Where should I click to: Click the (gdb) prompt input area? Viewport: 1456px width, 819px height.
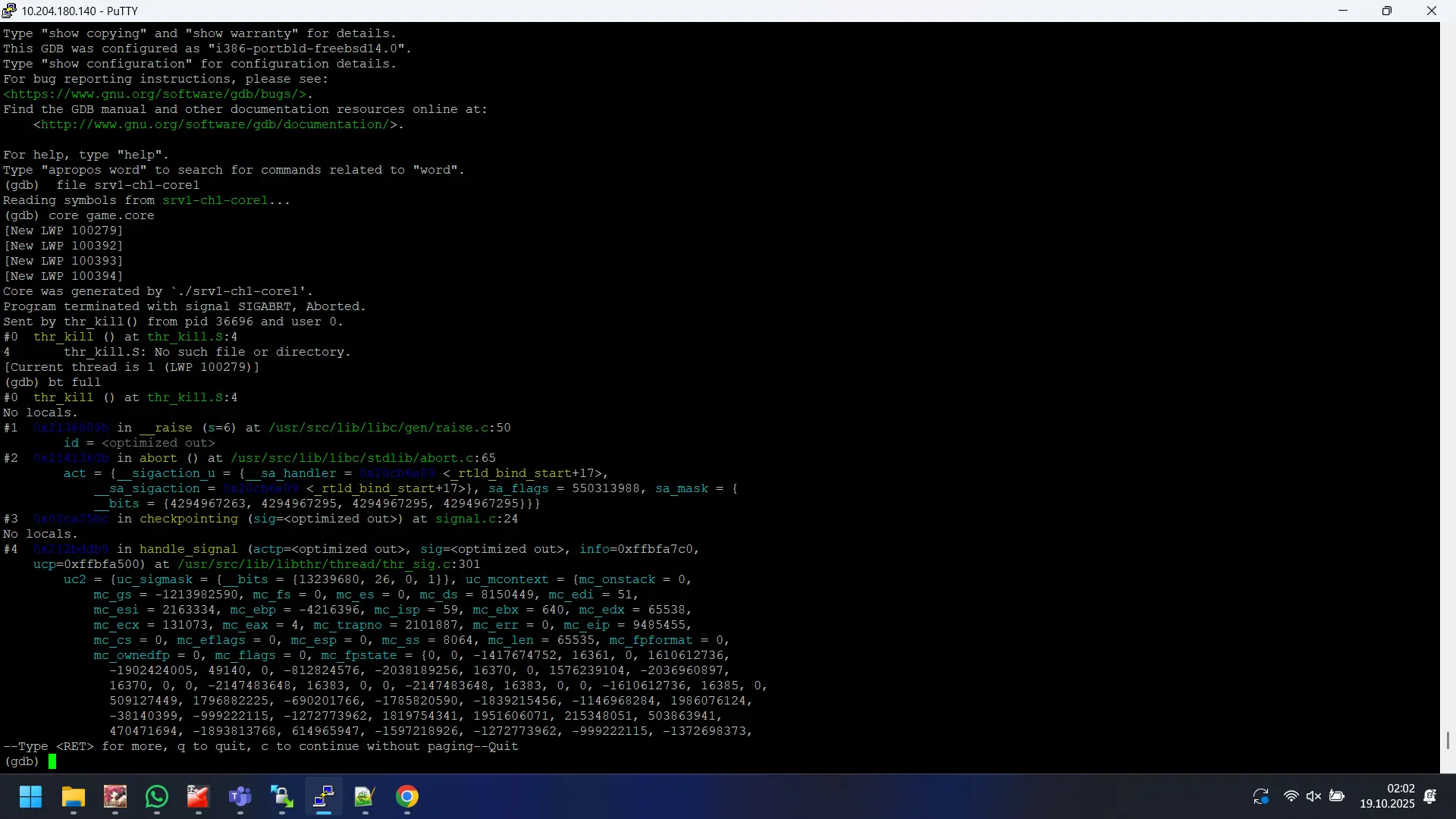click(51, 761)
